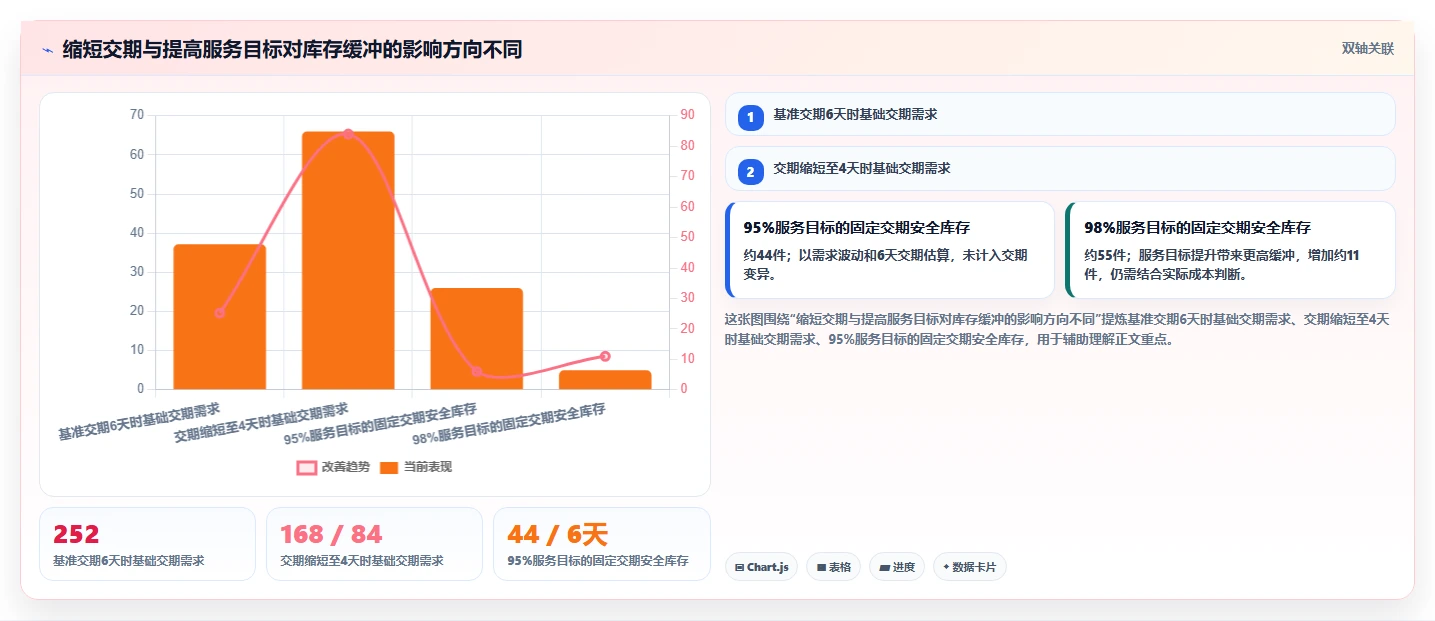Click right axis value 90
The width and height of the screenshot is (1435, 621).
[688, 115]
